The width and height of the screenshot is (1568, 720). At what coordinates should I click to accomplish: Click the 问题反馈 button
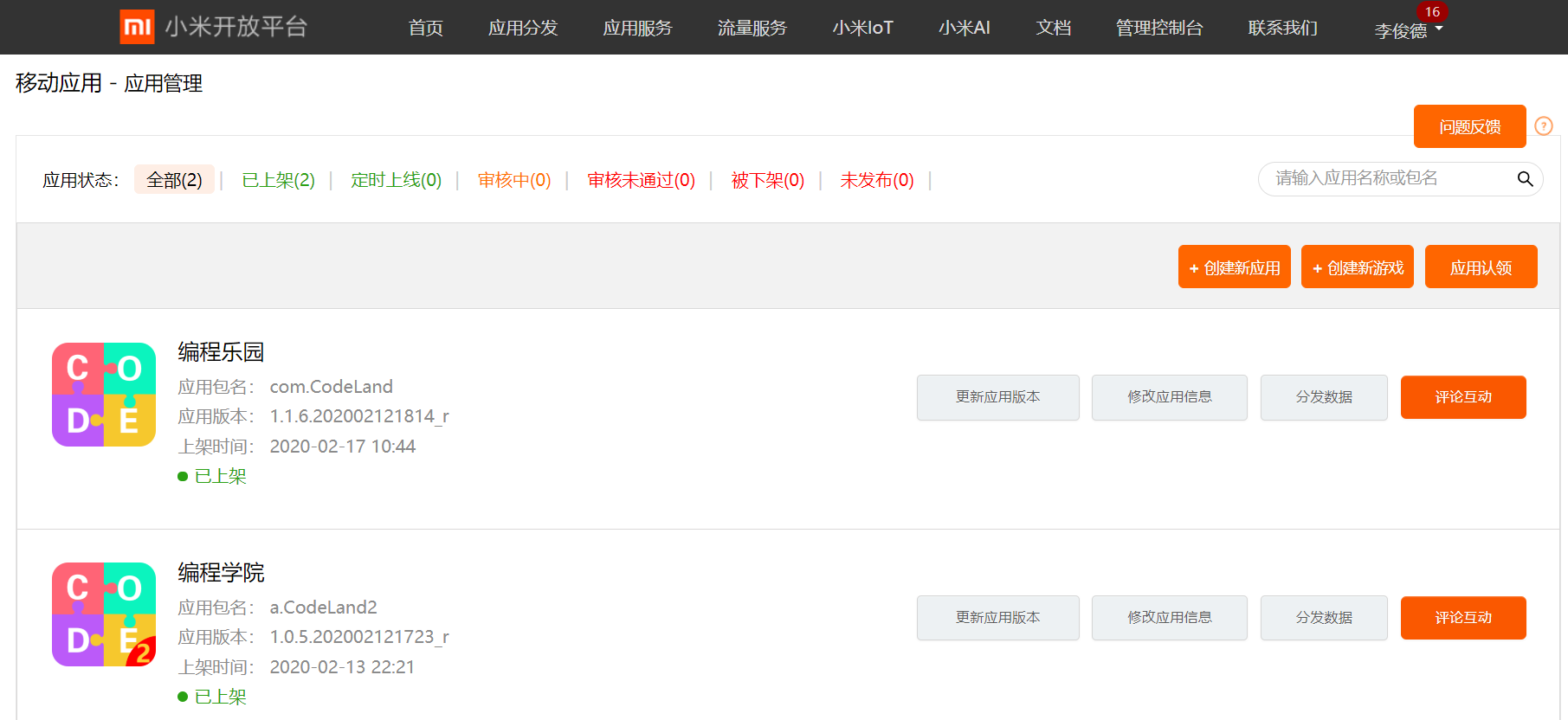point(1470,126)
